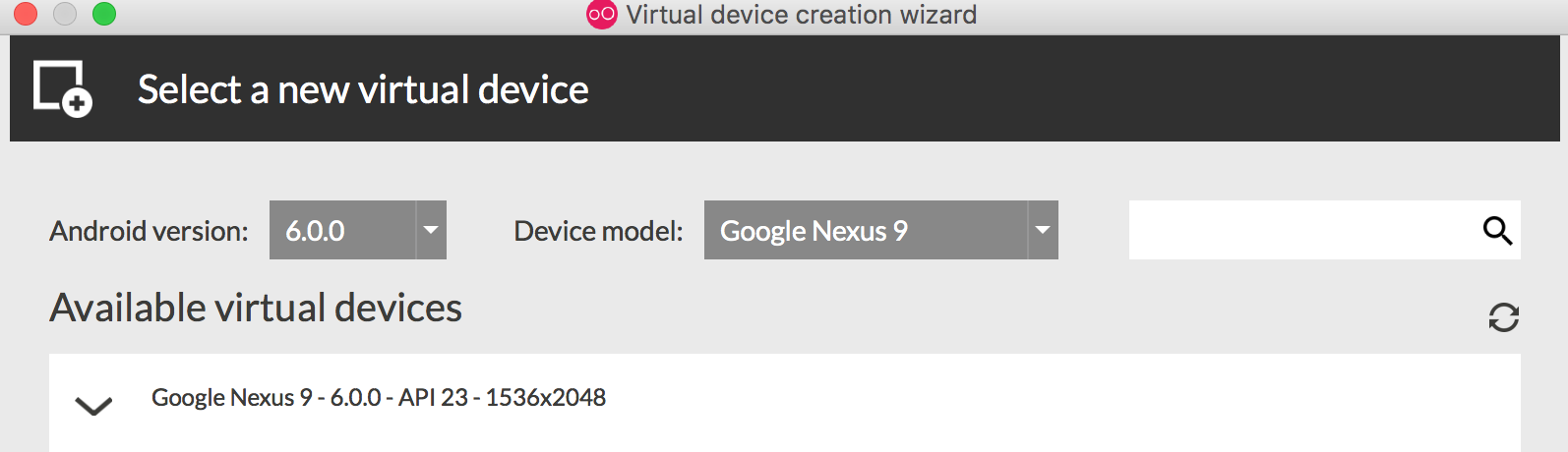Click the Android version dropdown arrow
1568x452 pixels.
431,230
